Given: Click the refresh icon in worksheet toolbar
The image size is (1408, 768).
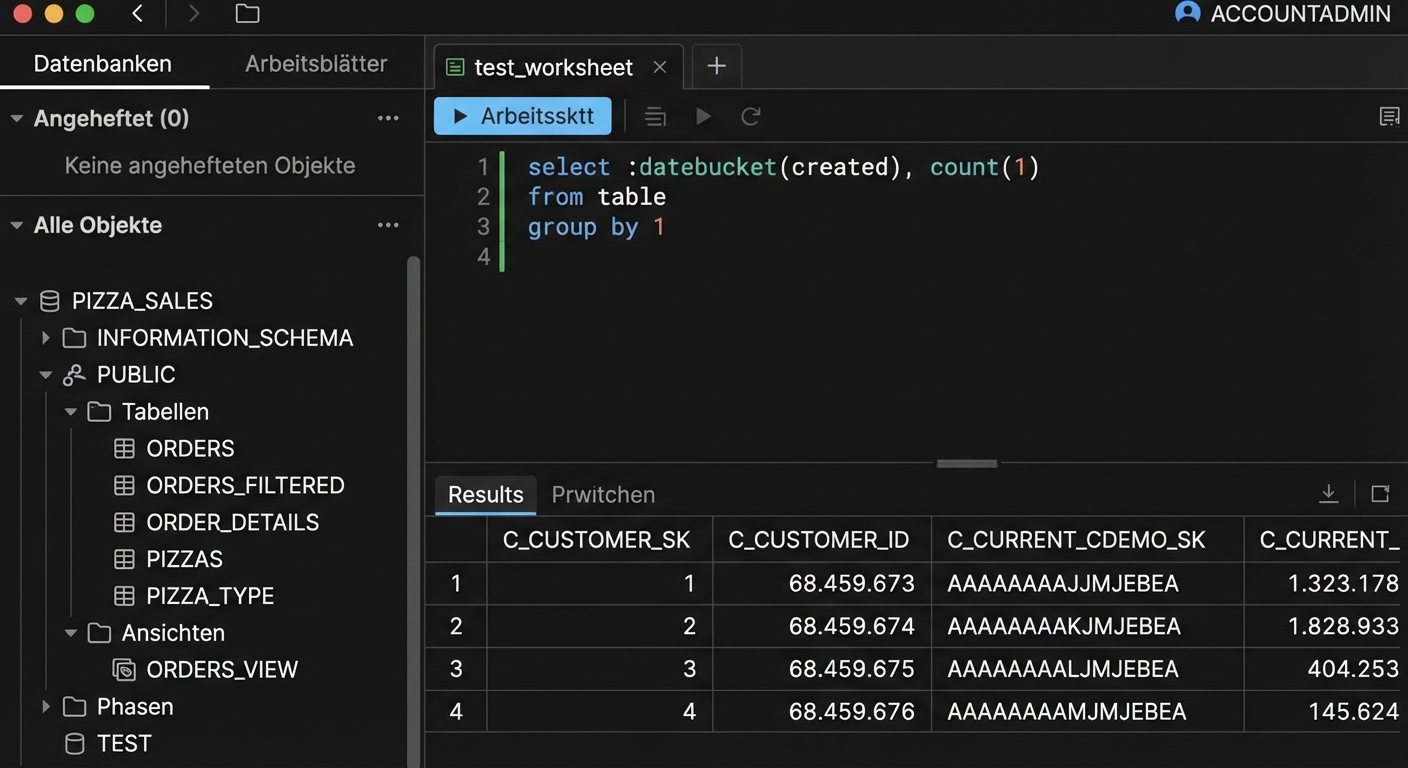Looking at the screenshot, I should pyautogui.click(x=750, y=117).
